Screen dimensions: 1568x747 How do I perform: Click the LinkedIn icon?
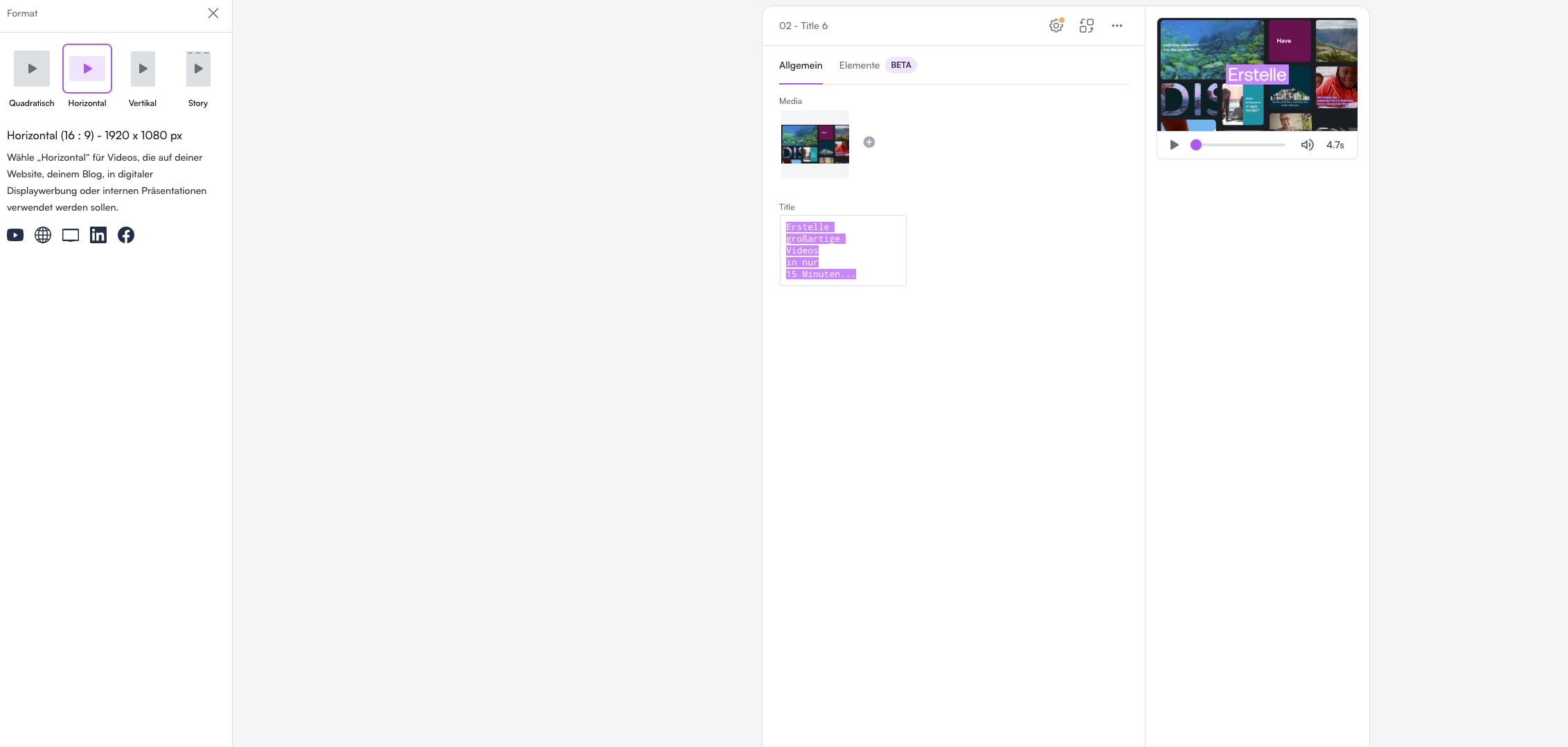[x=98, y=235]
